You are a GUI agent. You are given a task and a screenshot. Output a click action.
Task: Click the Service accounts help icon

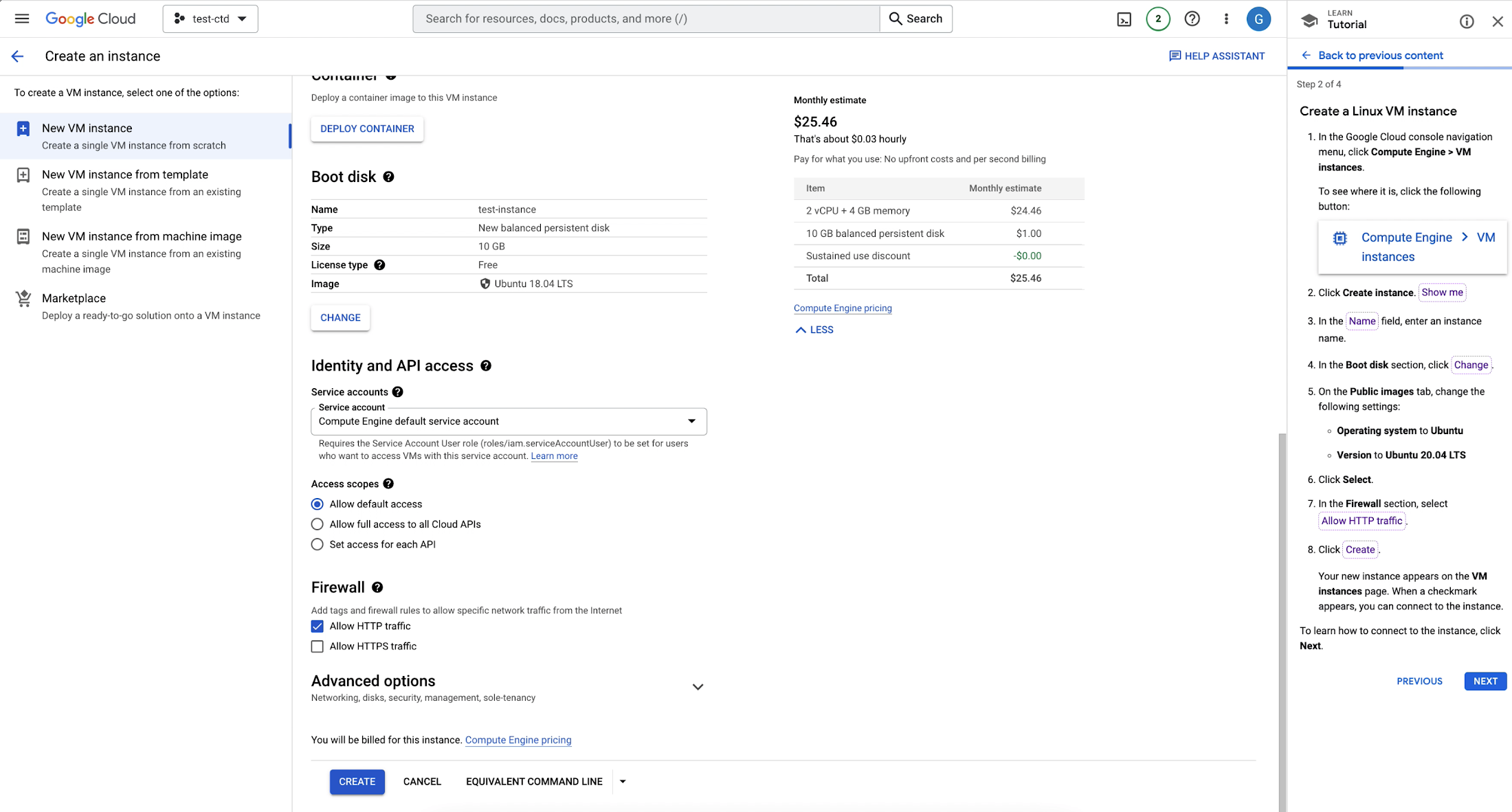tap(397, 392)
